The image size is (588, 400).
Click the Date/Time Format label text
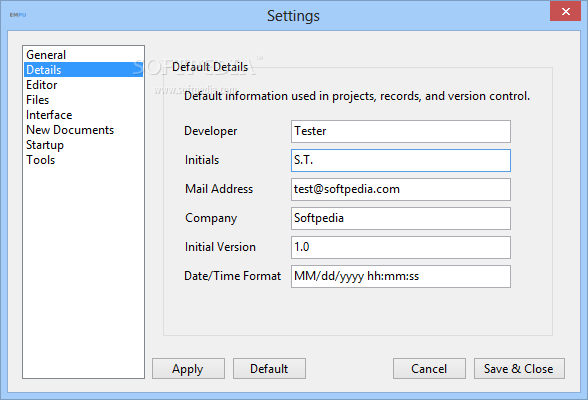click(232, 276)
